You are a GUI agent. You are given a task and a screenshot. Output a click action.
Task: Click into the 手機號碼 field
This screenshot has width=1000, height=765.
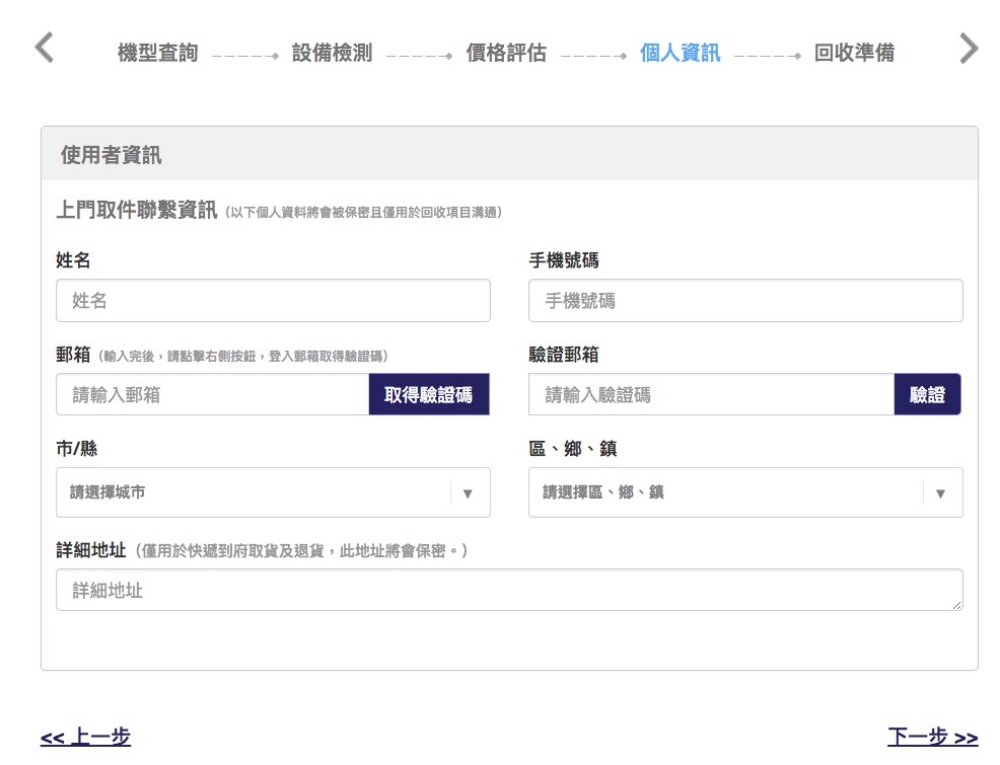click(x=745, y=301)
